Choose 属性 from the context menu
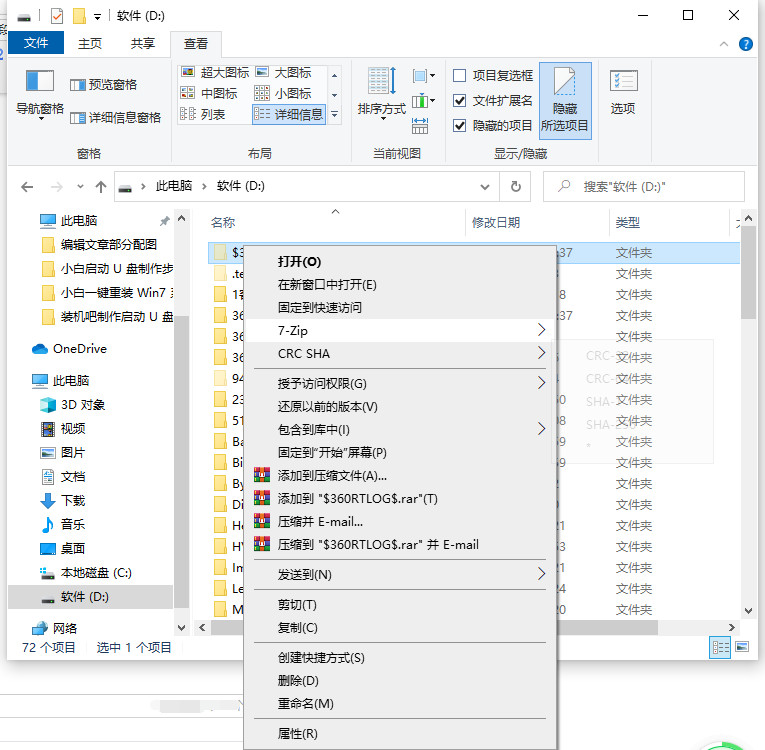Image resolution: width=765 pixels, height=750 pixels. pos(298,734)
